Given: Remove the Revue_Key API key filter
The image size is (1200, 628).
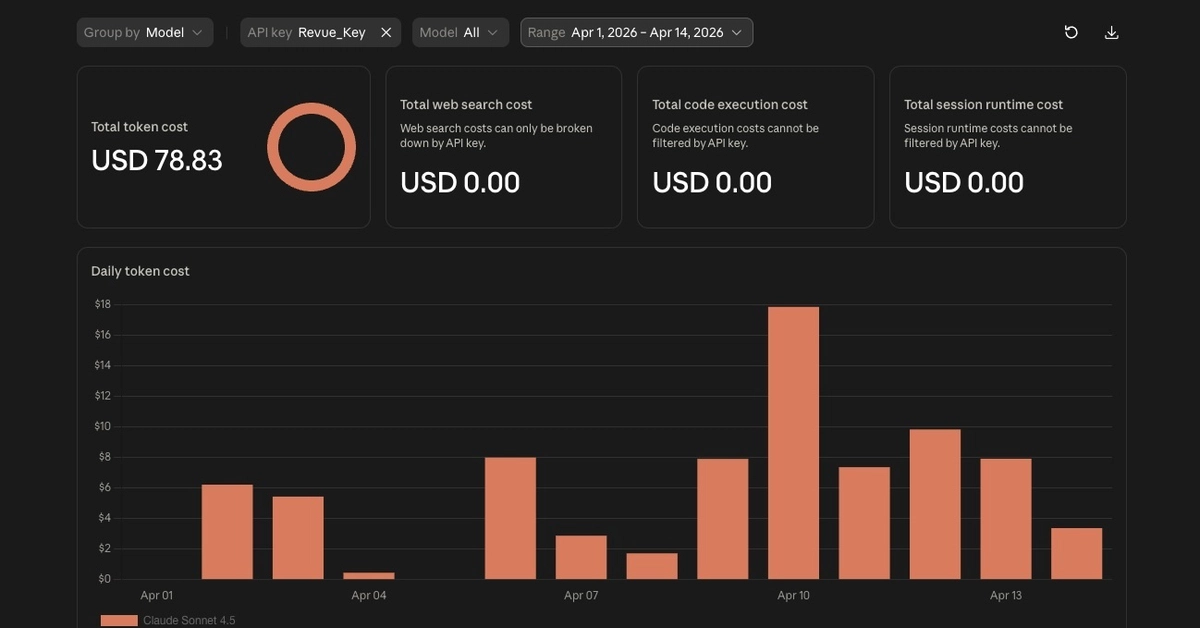Looking at the screenshot, I should click(386, 32).
